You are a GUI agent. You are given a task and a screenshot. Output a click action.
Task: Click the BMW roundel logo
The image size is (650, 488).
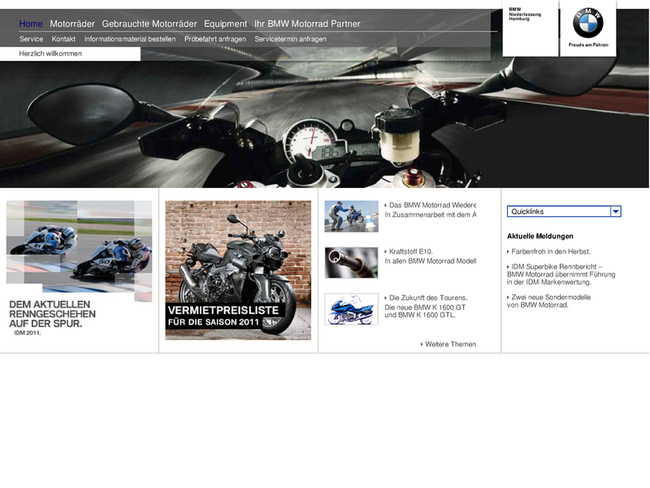(x=588, y=23)
